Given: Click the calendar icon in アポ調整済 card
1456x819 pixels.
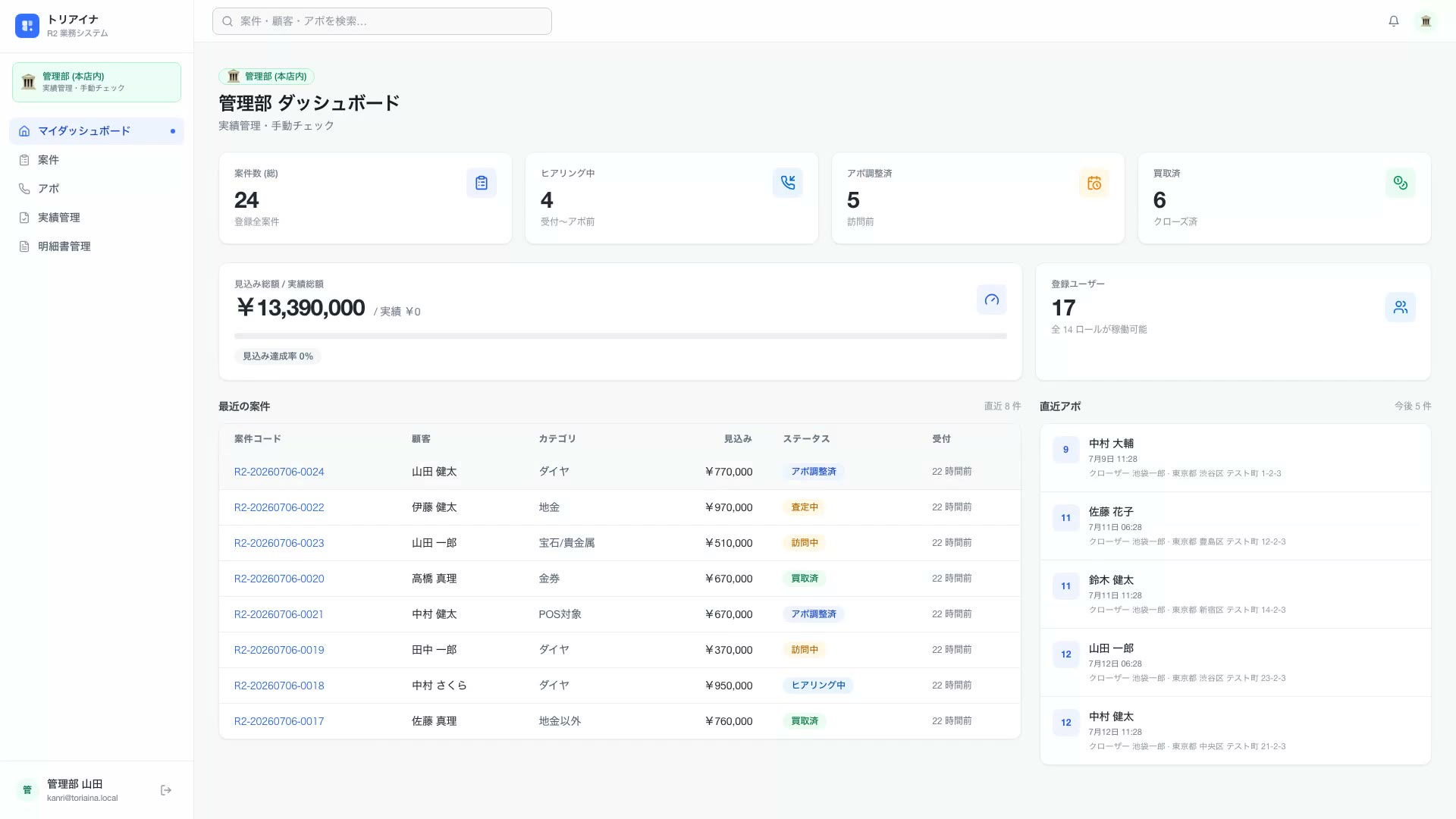Looking at the screenshot, I should (x=1094, y=183).
